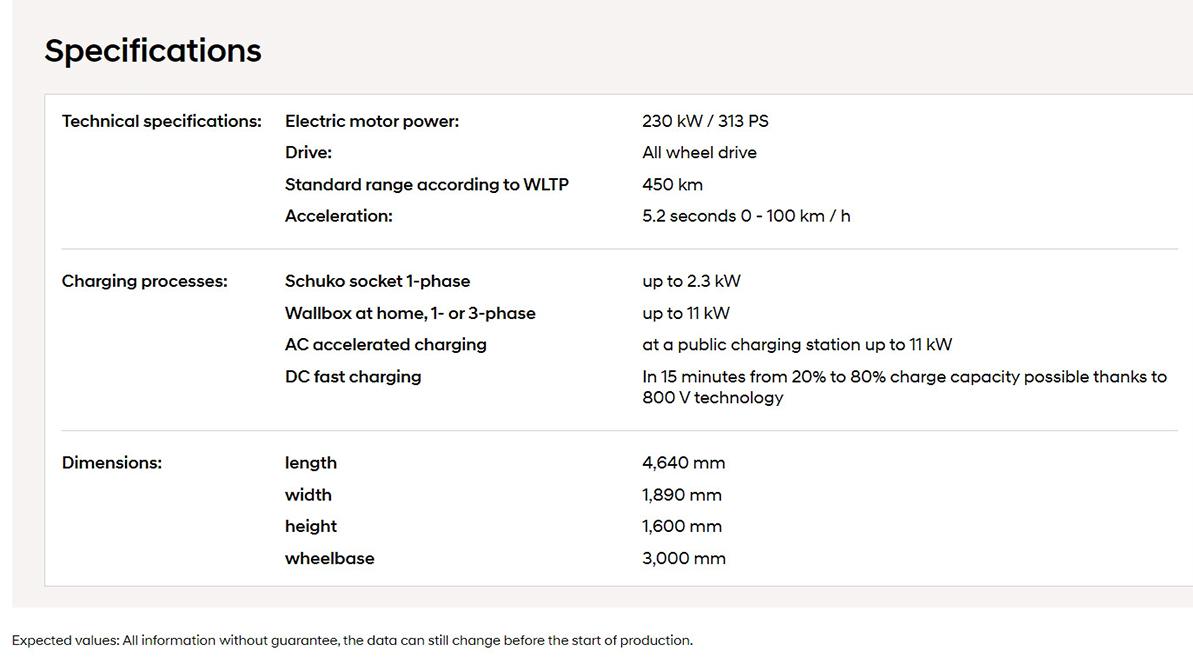This screenshot has width=1193, height=671.
Task: Click the public charging station text
Action: click(x=797, y=345)
